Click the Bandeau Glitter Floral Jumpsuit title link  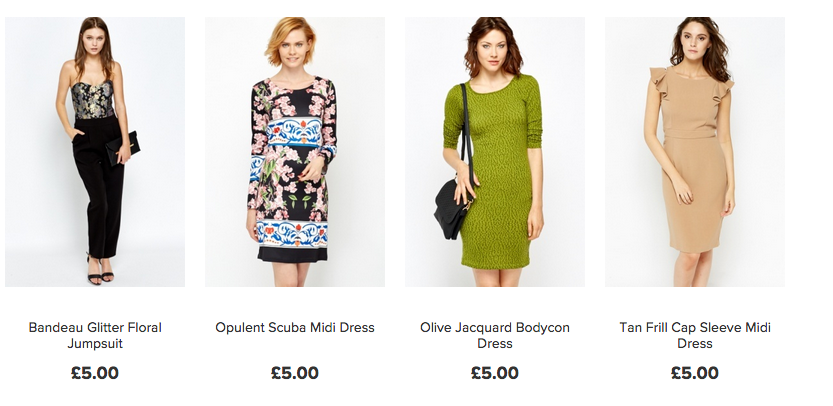(95, 335)
